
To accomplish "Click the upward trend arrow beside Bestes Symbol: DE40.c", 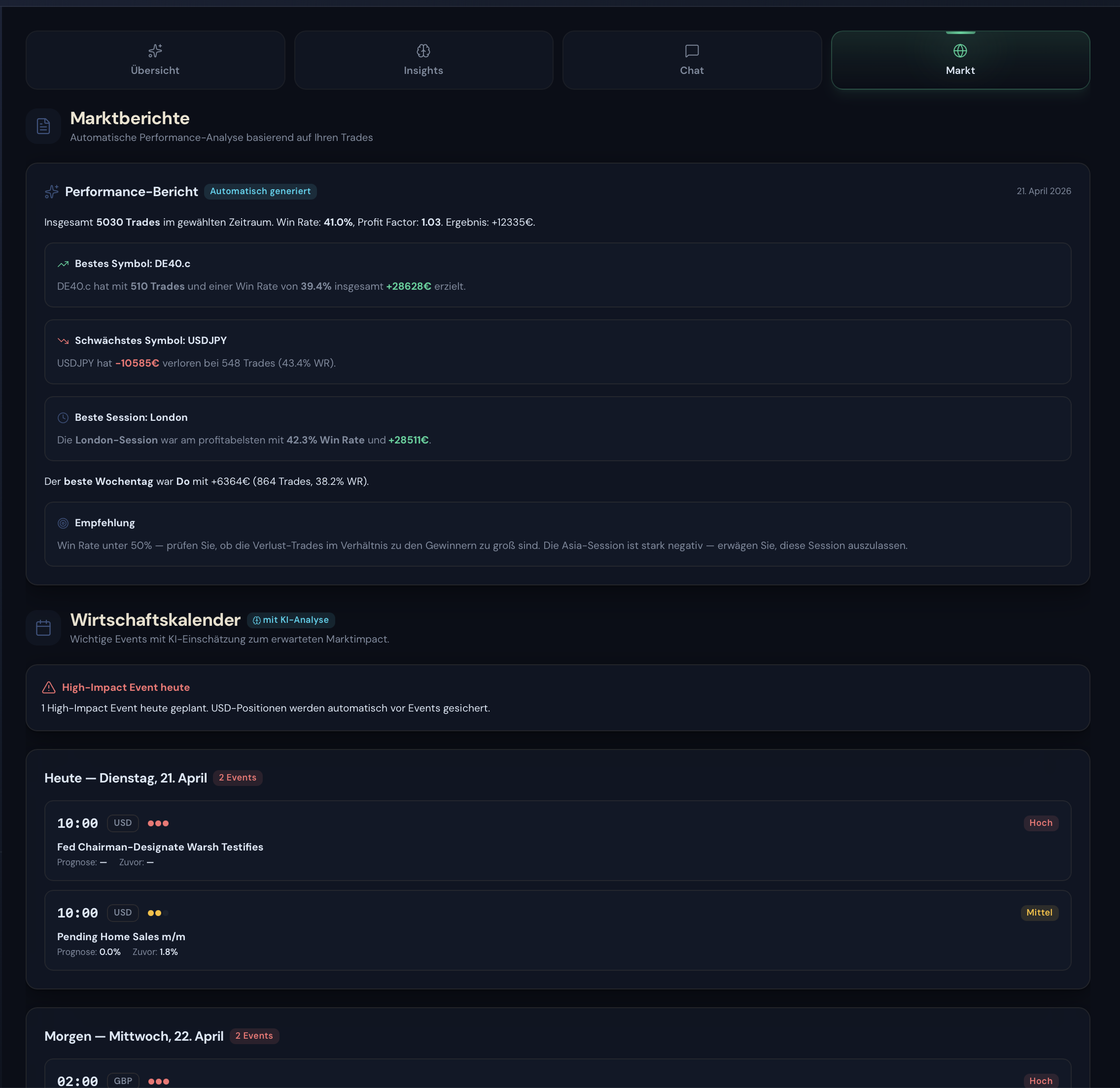I will pos(63,264).
